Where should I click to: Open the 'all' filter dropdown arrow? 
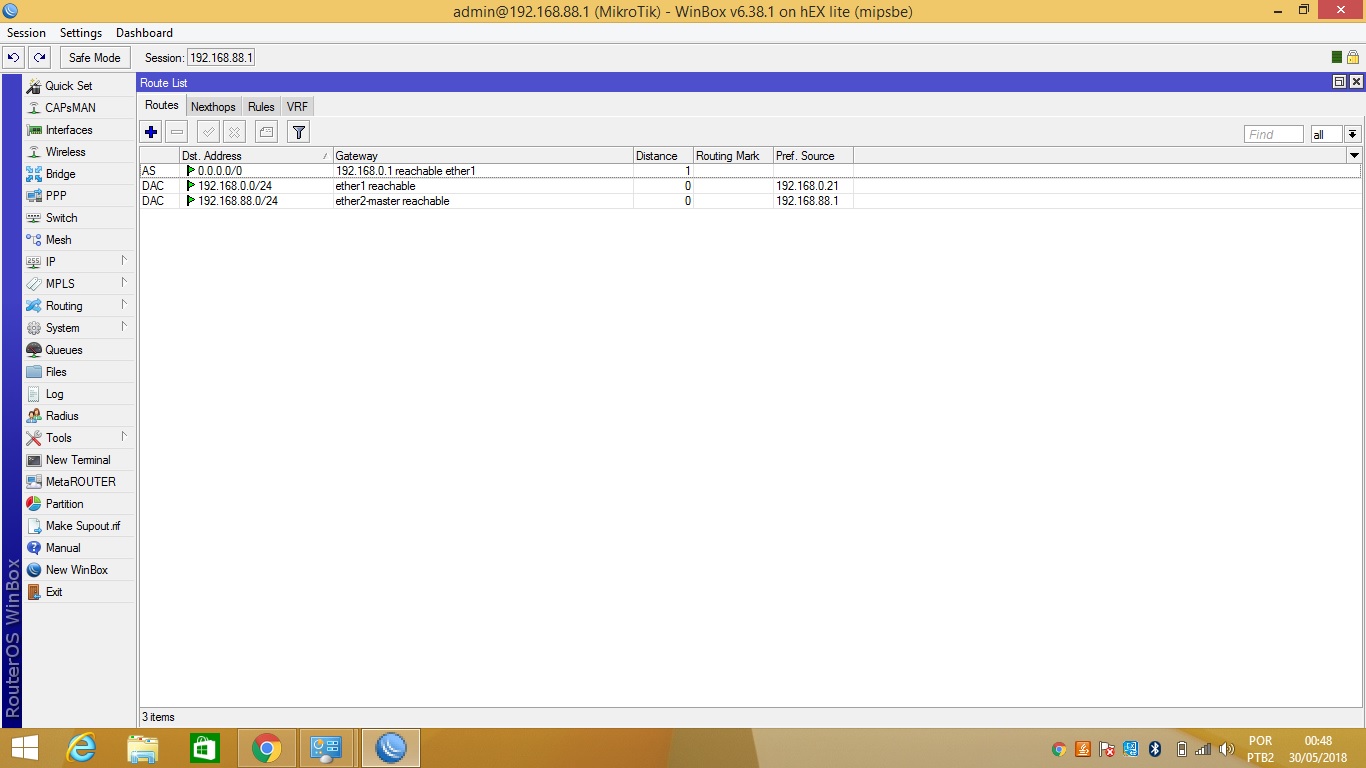coord(1353,134)
